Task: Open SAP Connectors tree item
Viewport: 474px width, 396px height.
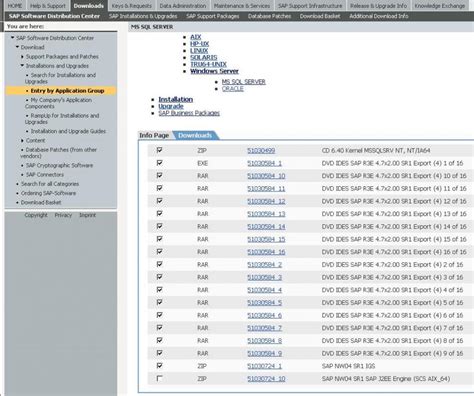Action: pos(45,175)
